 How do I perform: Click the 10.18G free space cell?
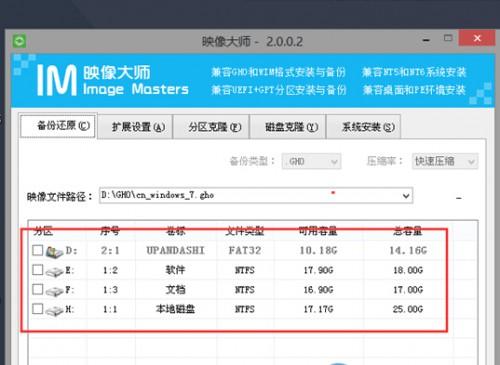tap(318, 251)
